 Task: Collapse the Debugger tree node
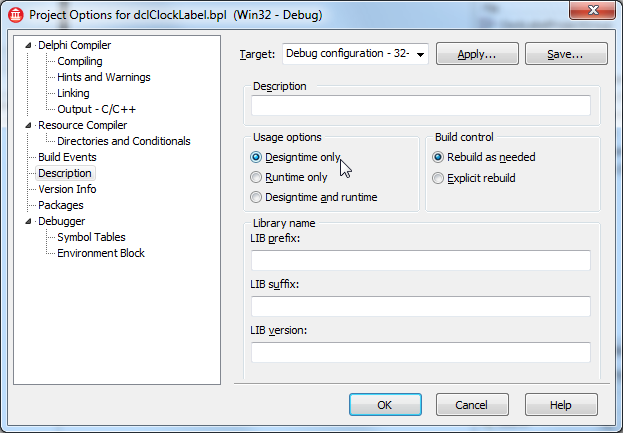point(28,221)
